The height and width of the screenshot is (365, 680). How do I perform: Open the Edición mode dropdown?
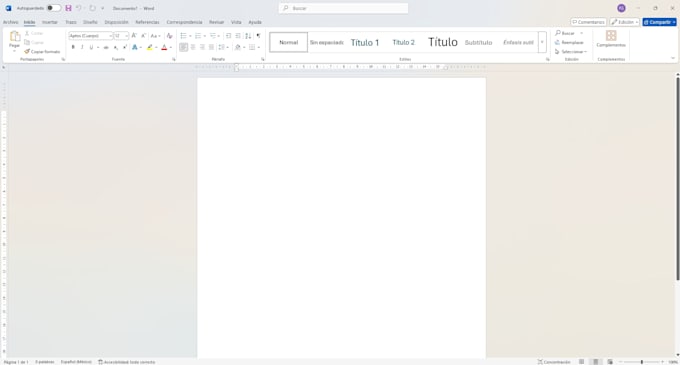(624, 22)
